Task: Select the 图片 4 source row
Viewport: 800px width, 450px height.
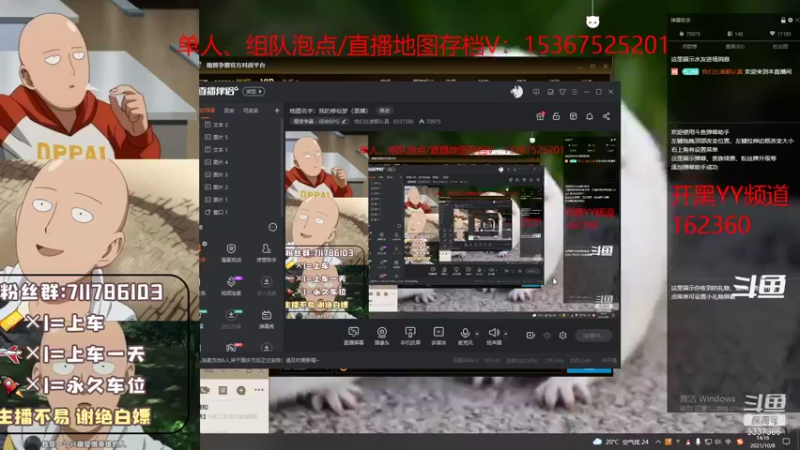Action: (x=240, y=162)
